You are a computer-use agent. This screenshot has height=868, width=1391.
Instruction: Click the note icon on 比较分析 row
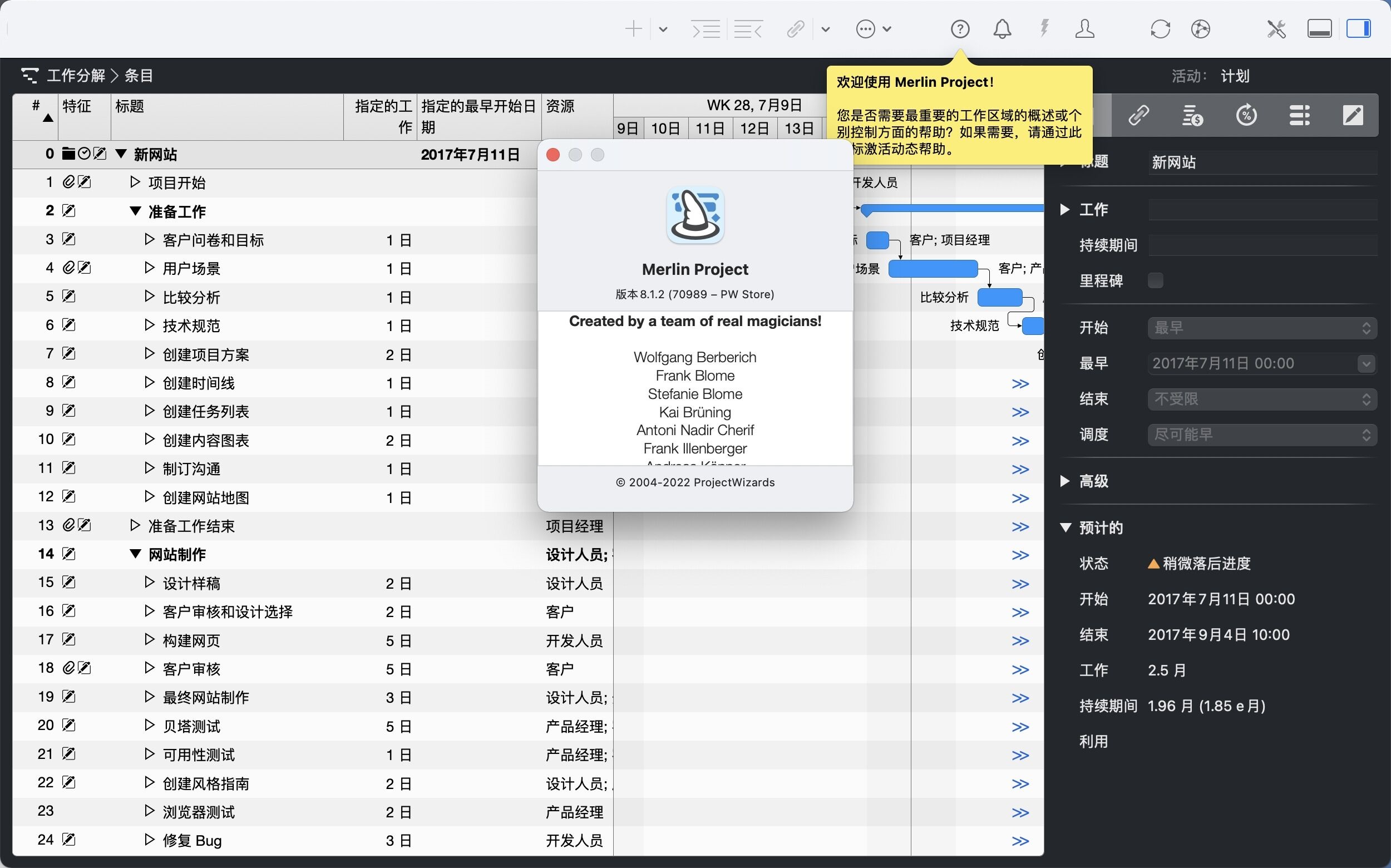[x=69, y=296]
